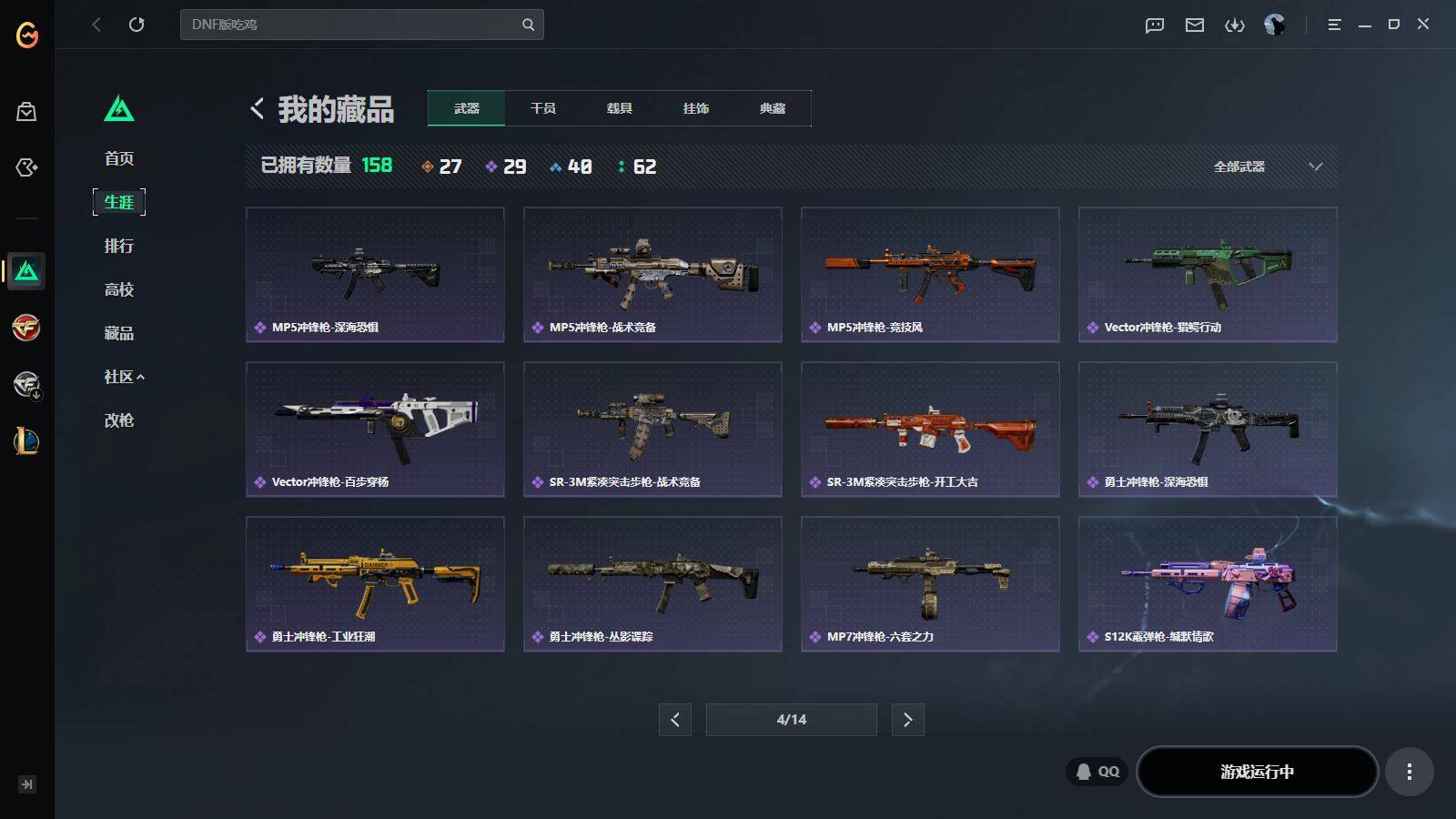Image resolution: width=1456 pixels, height=819 pixels.
Task: Open the League of Legends sidebar icon
Action: coord(26,441)
